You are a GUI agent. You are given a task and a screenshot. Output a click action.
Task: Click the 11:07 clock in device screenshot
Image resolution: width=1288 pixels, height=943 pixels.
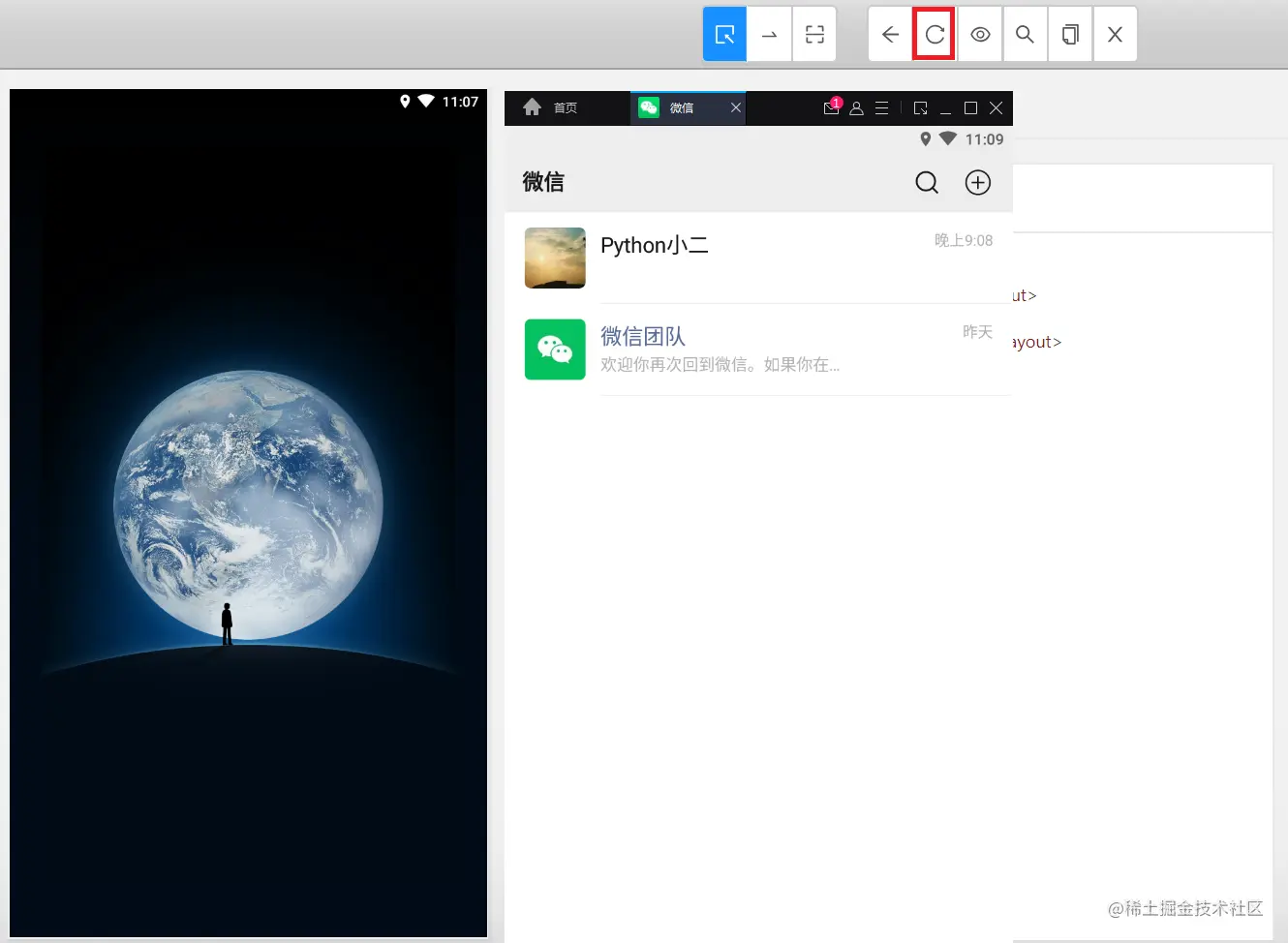click(x=460, y=102)
